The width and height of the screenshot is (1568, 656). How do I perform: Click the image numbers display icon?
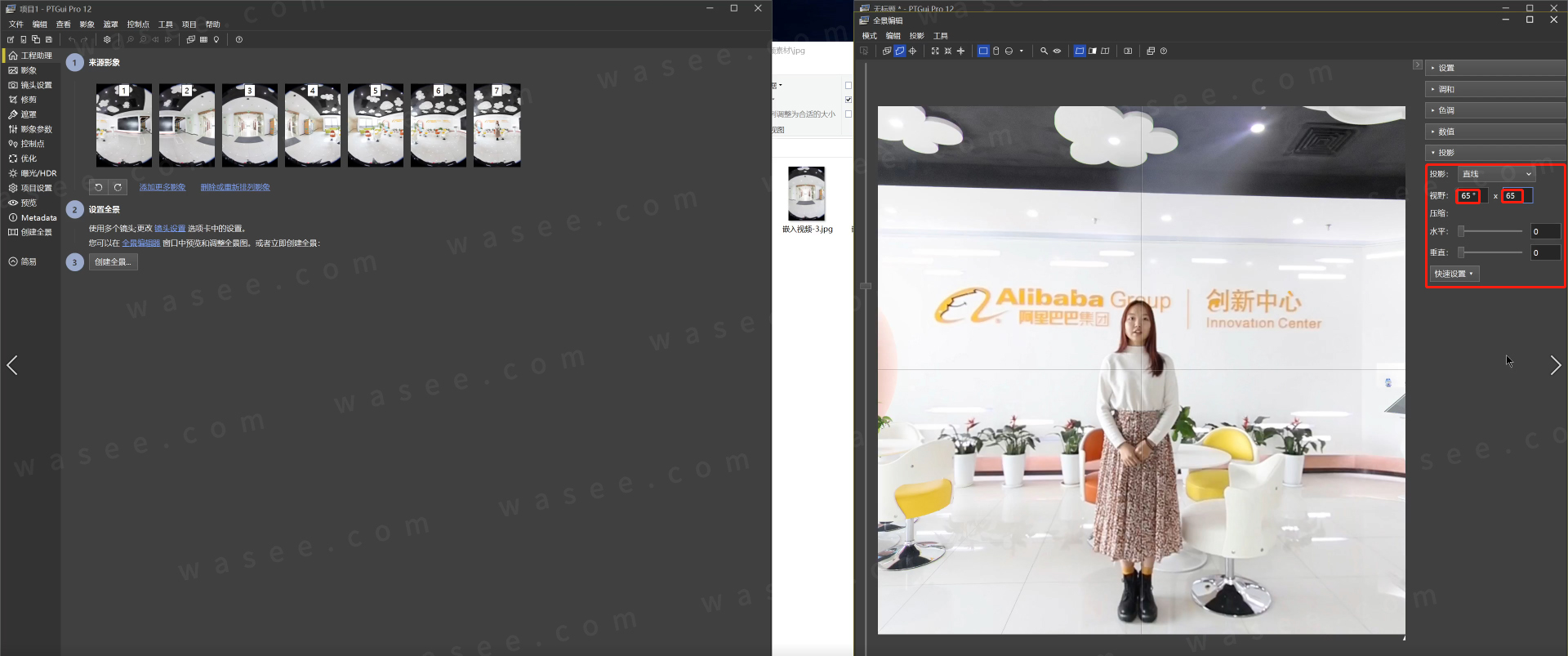[1128, 51]
